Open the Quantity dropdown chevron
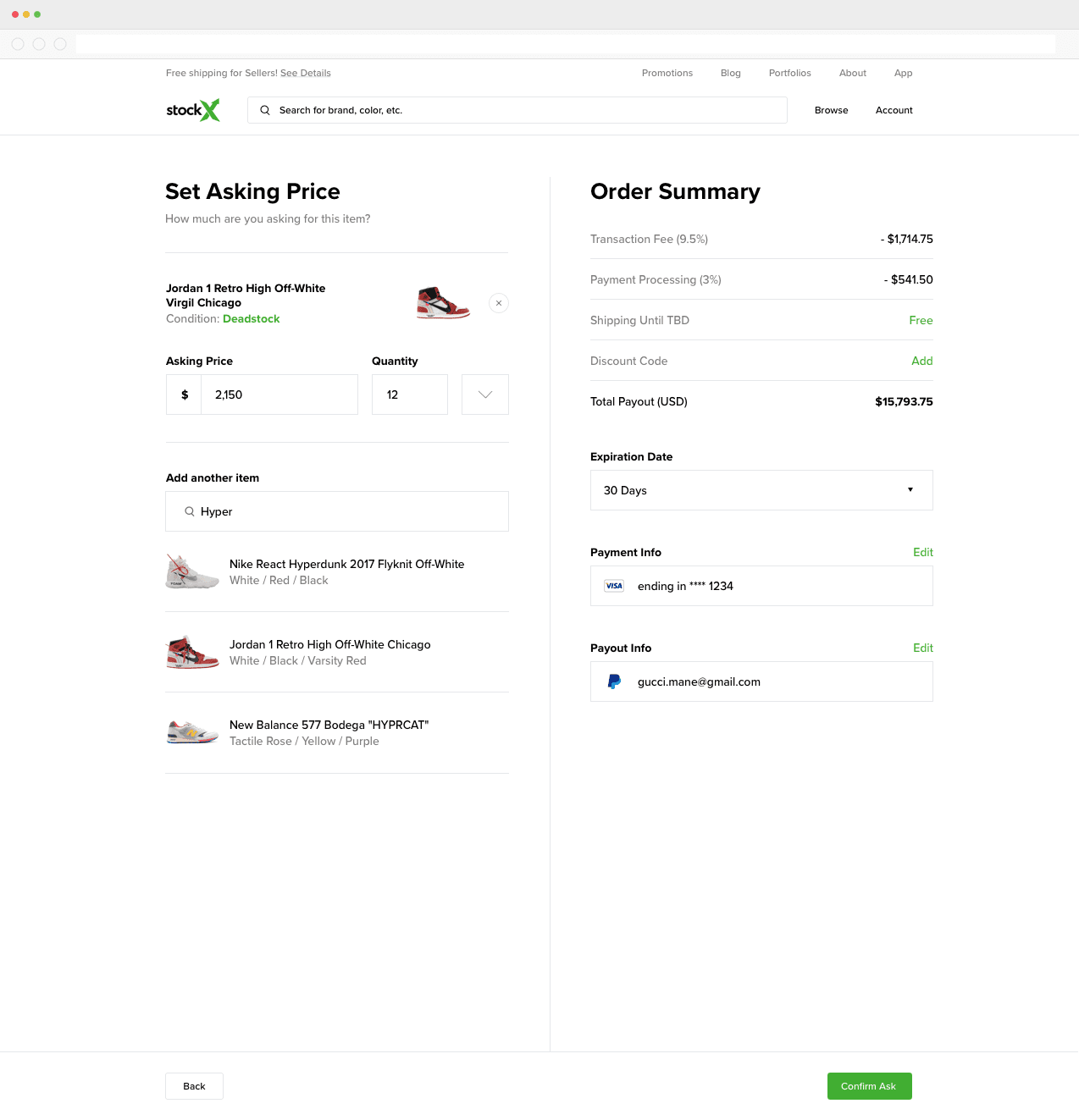 click(484, 394)
